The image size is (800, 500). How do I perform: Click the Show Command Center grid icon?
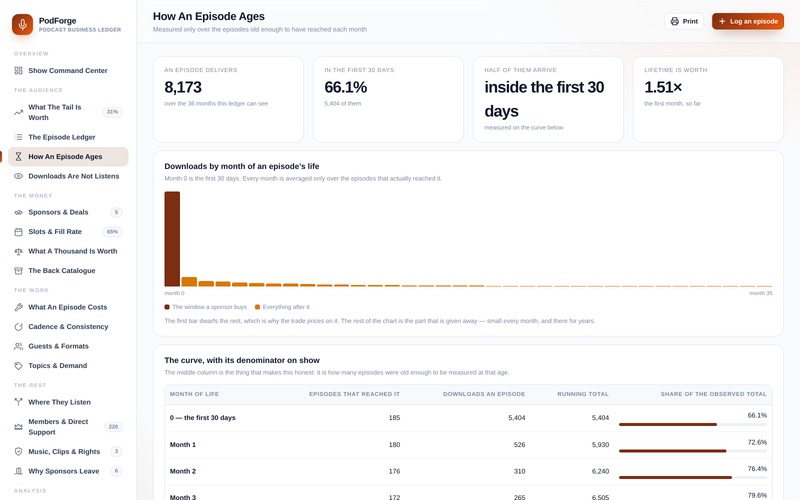(x=18, y=70)
